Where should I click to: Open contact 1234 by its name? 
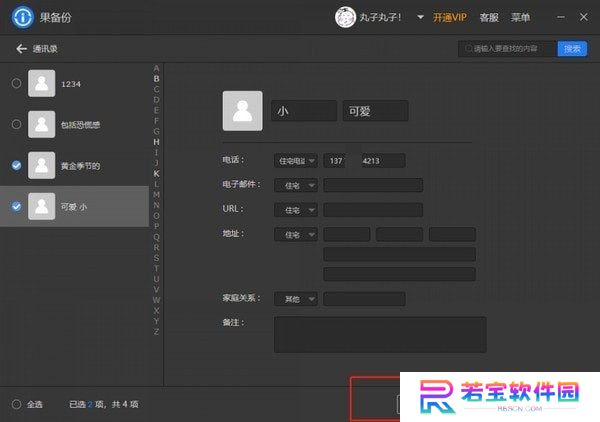[x=71, y=84]
